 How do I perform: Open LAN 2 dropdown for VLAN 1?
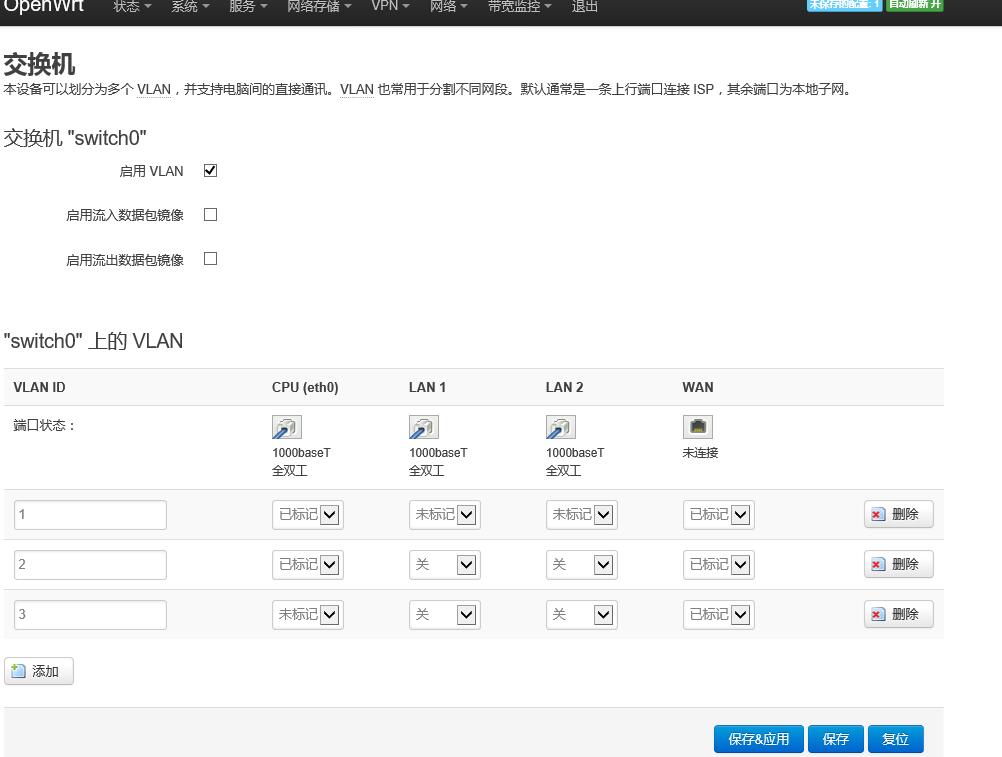click(x=582, y=515)
